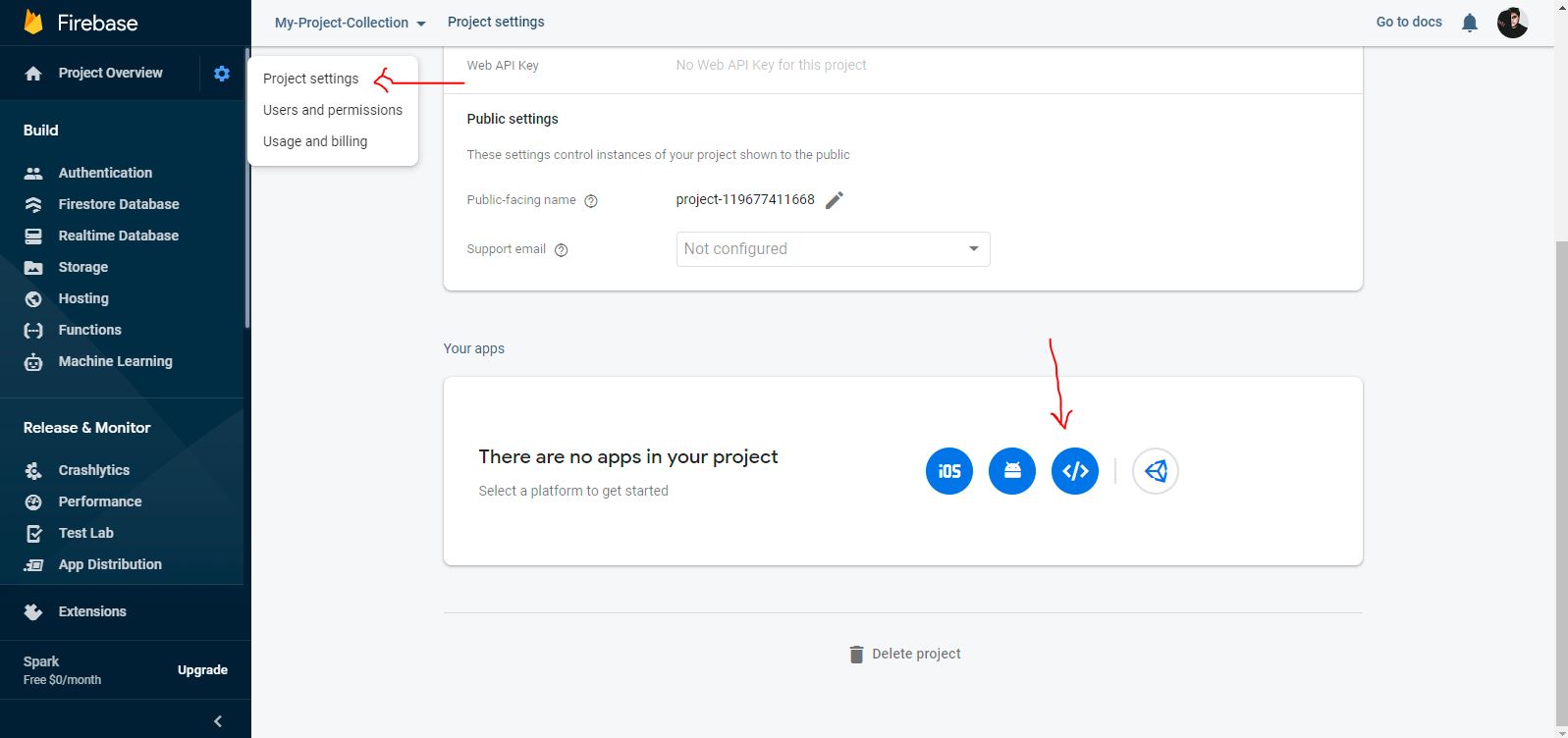Click the Delete project label
The width and height of the screenshot is (1568, 738).
click(x=916, y=654)
